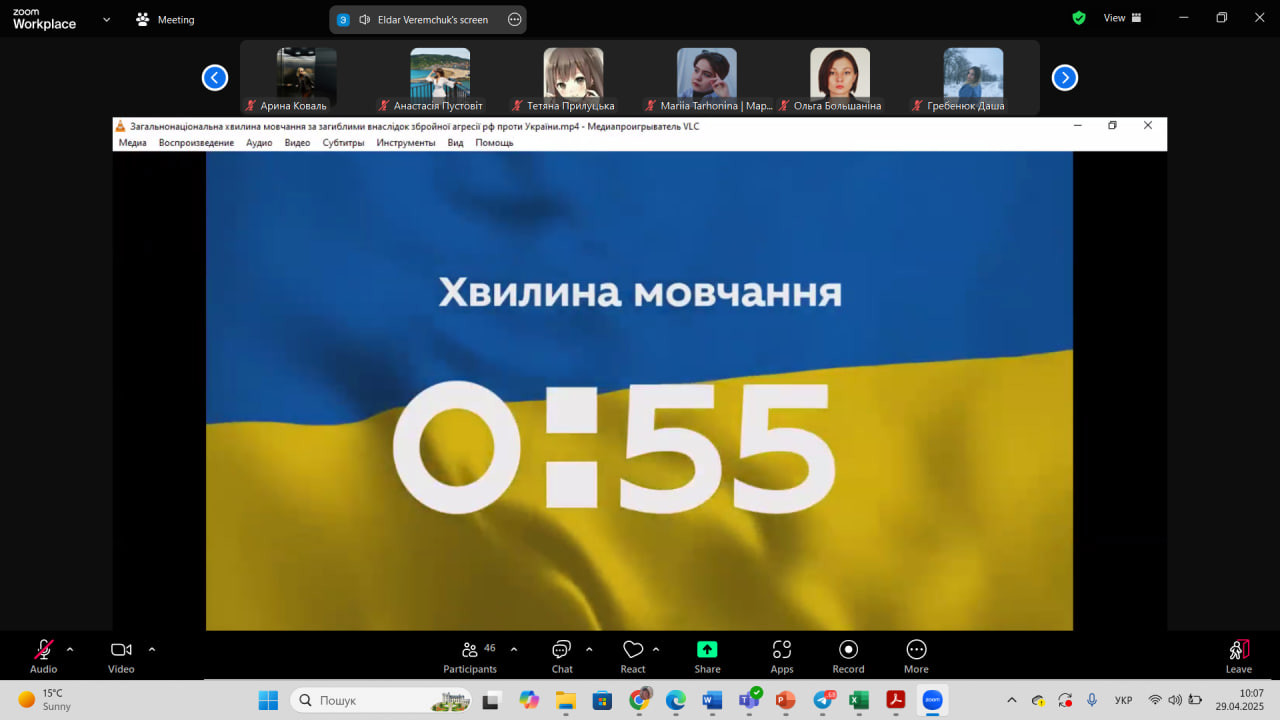
Task: Expand the arrow next to Participants
Action: pos(514,649)
